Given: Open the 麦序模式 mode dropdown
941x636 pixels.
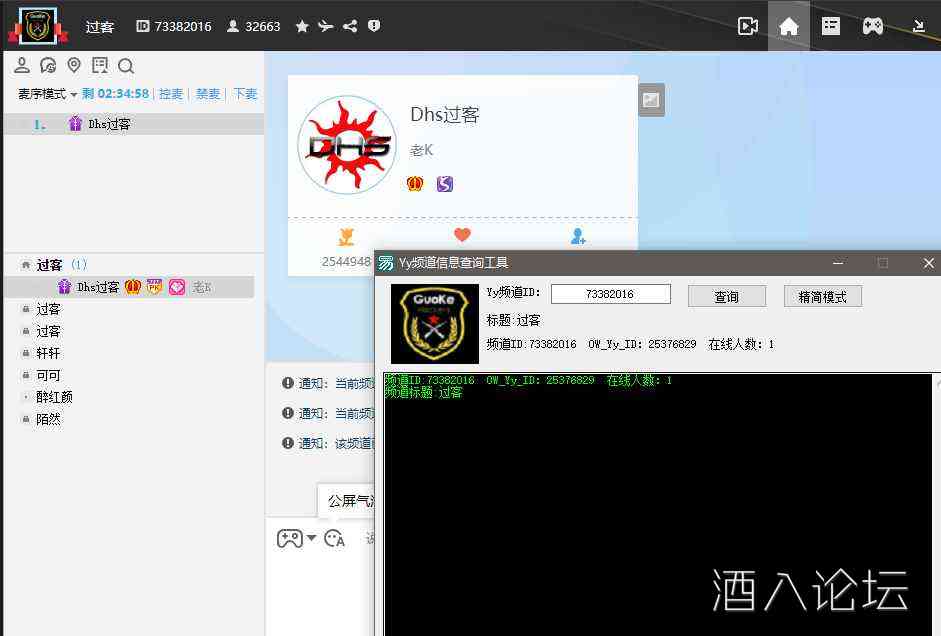Looking at the screenshot, I should [47, 94].
